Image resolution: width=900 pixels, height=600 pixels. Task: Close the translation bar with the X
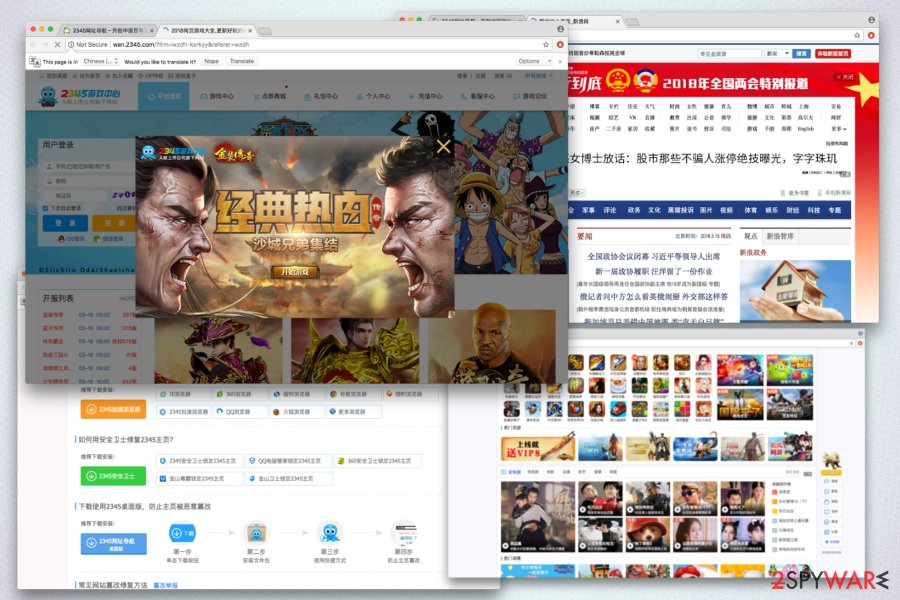coord(560,61)
